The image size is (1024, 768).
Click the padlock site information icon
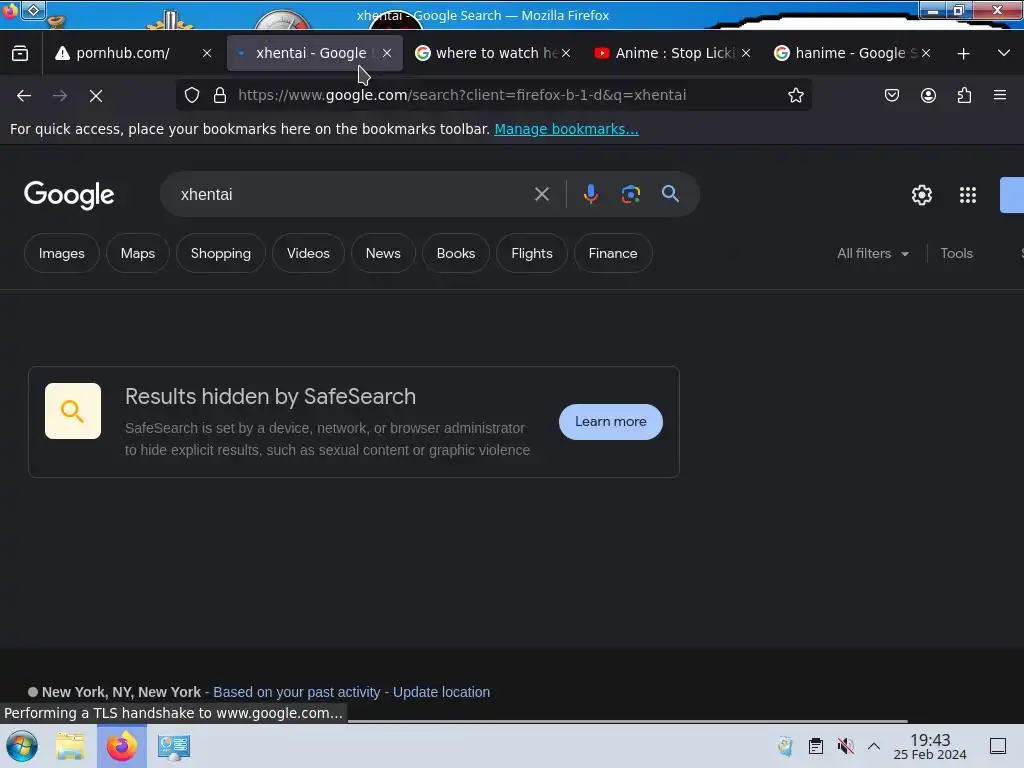tap(220, 95)
